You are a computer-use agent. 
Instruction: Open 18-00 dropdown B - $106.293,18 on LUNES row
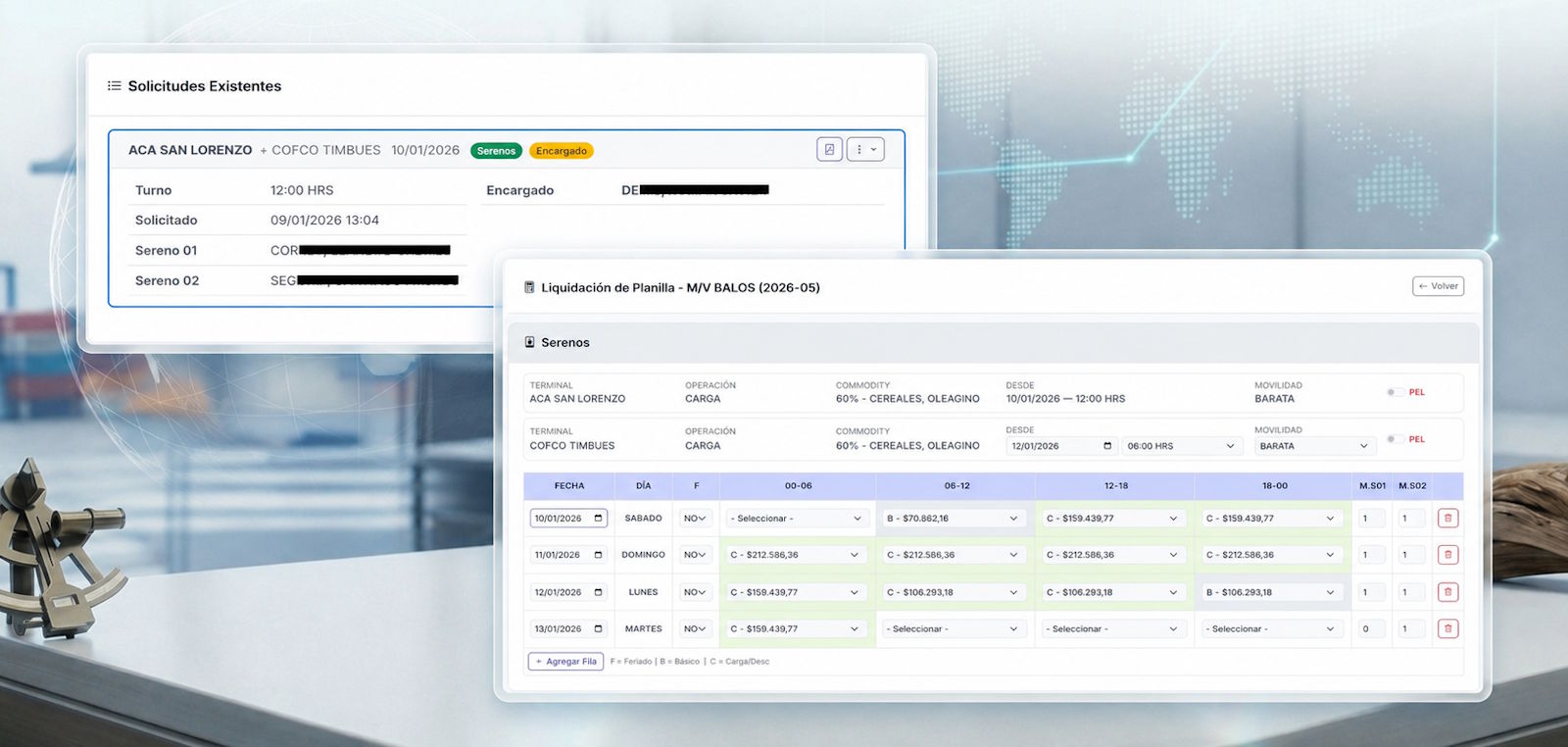click(x=1272, y=592)
